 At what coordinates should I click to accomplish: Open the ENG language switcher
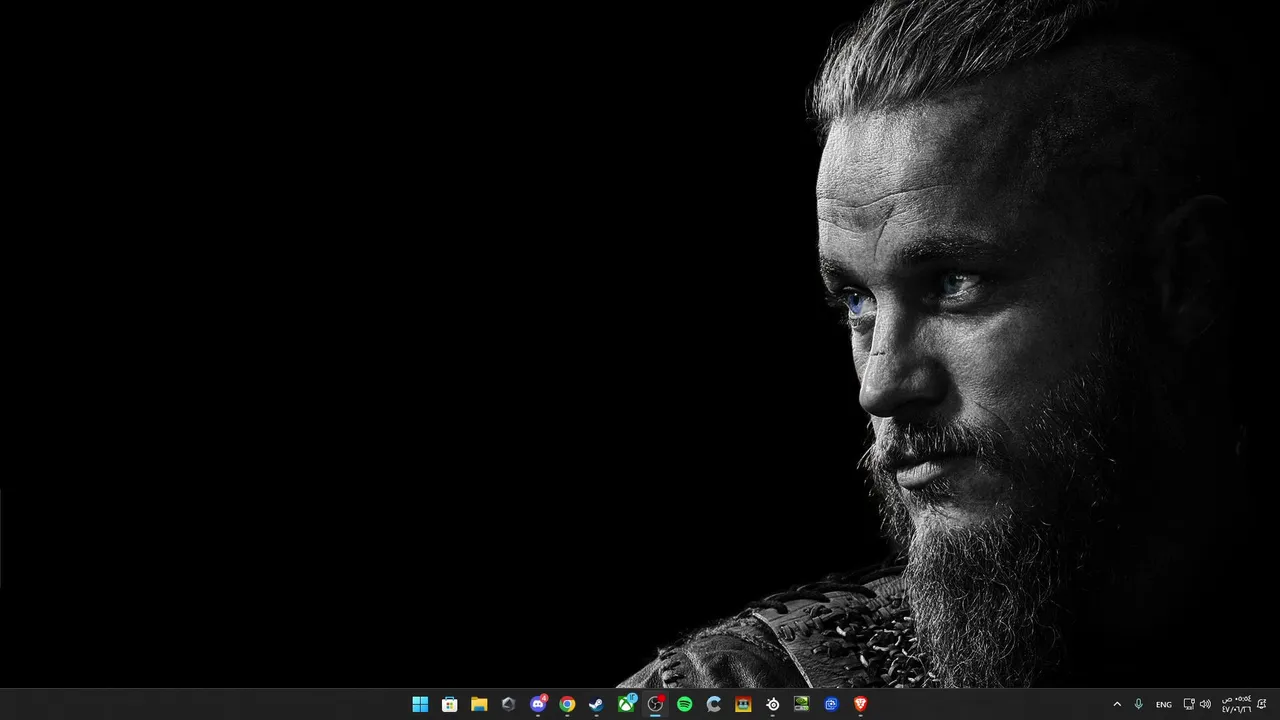(1164, 704)
